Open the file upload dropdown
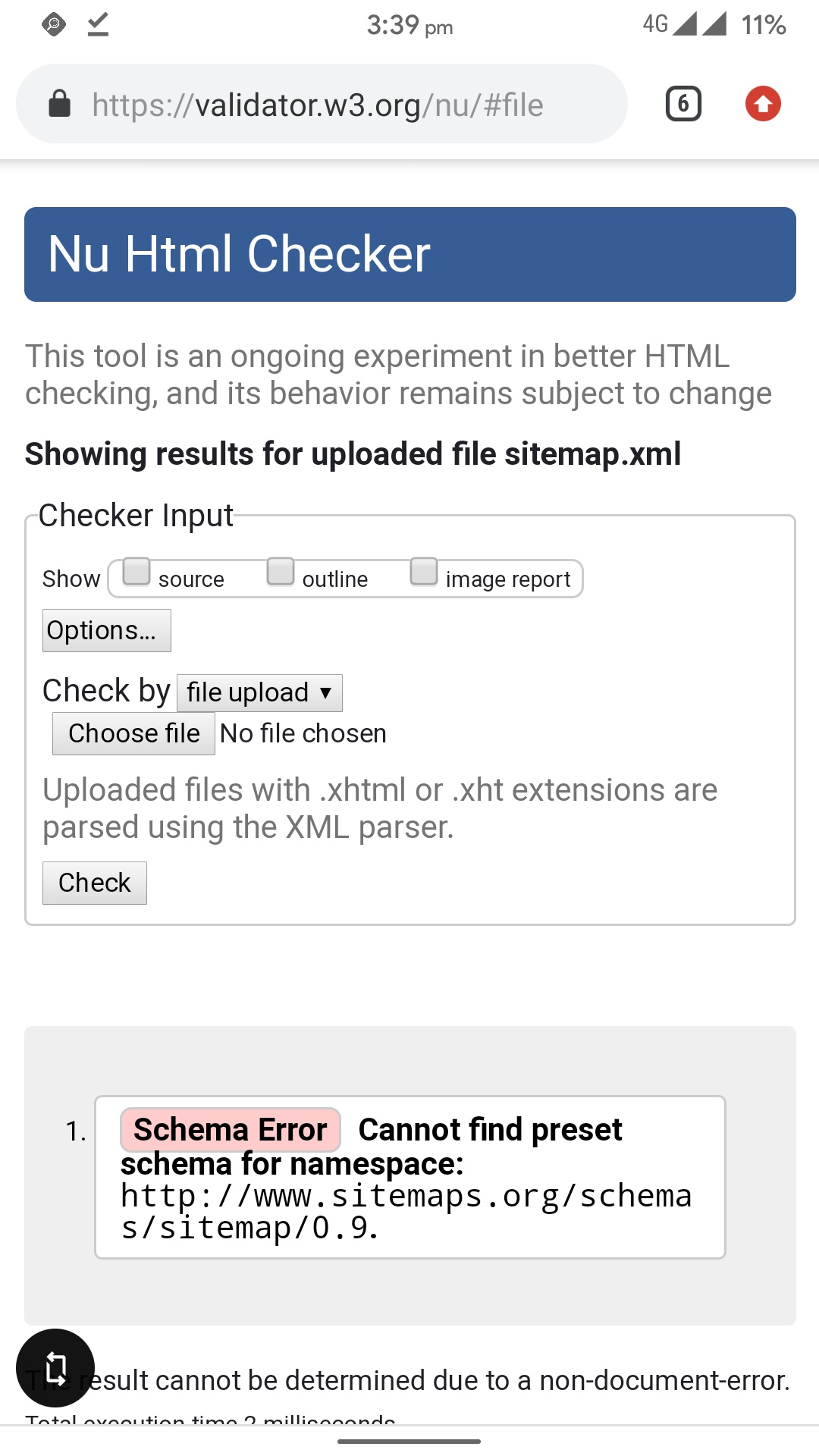819x1456 pixels. [259, 692]
